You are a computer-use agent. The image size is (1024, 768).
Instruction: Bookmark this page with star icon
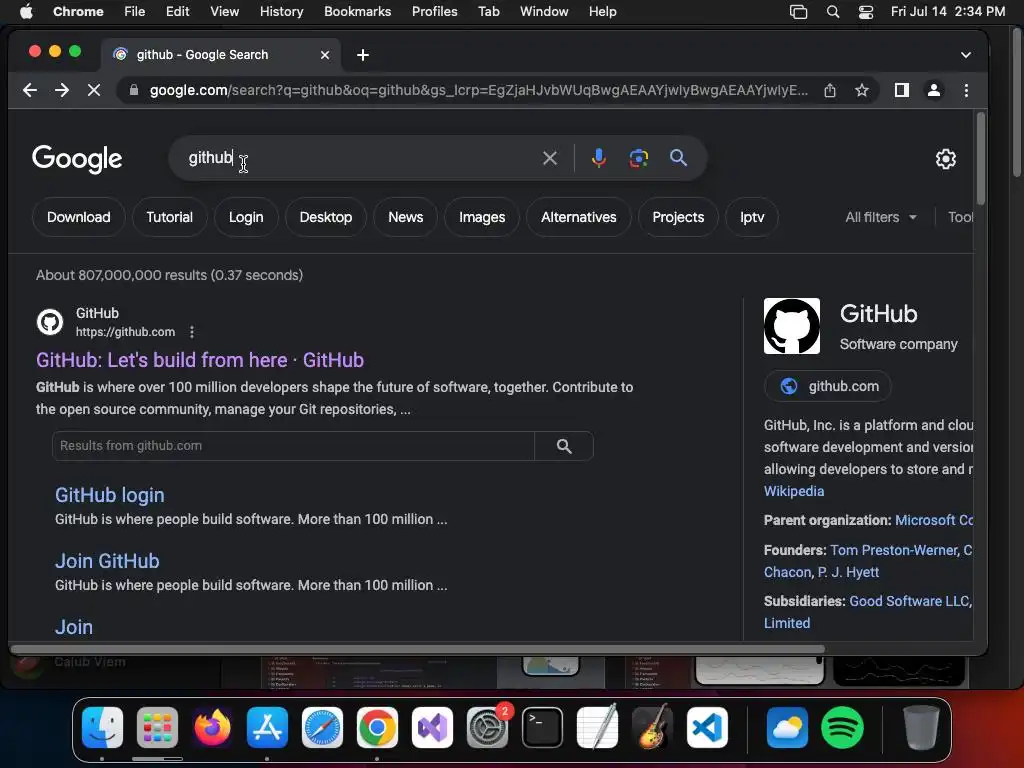862,90
